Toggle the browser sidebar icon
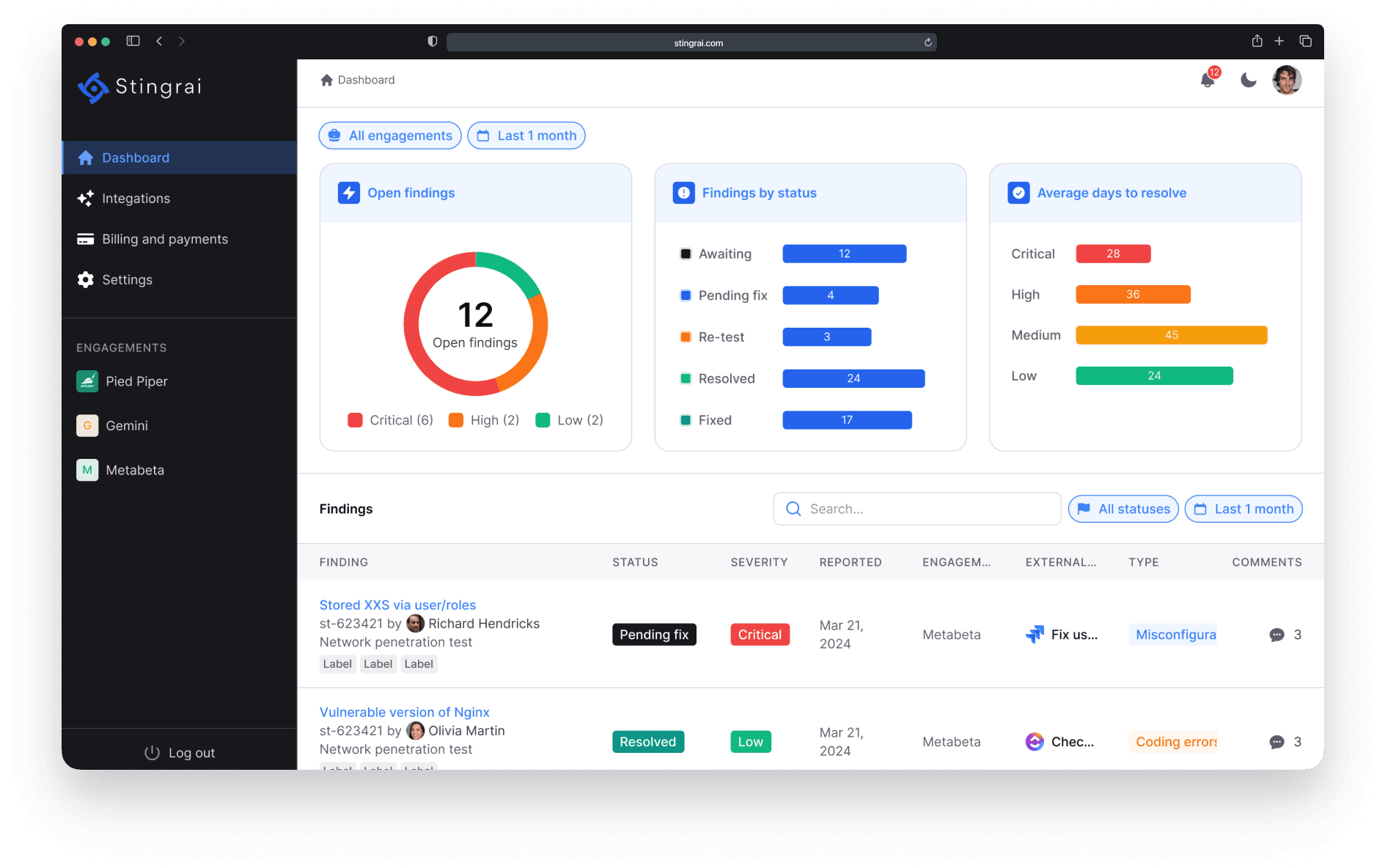The height and width of the screenshot is (868, 1385). [133, 41]
